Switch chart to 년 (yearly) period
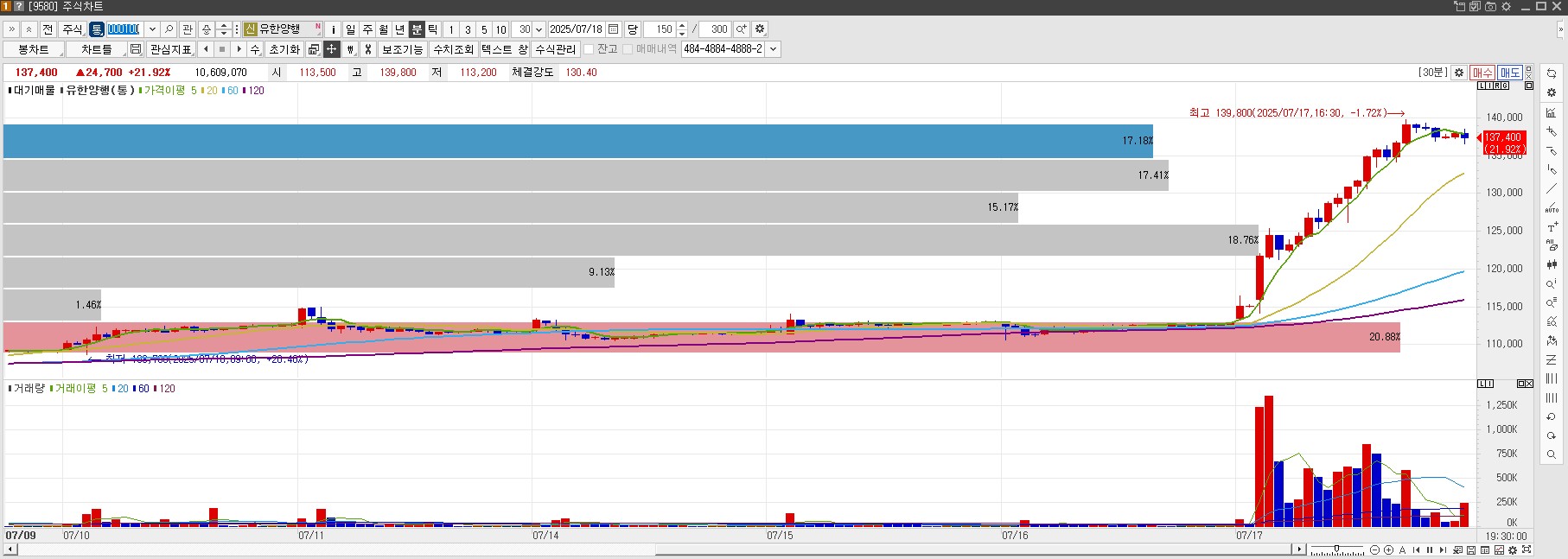 point(400,29)
